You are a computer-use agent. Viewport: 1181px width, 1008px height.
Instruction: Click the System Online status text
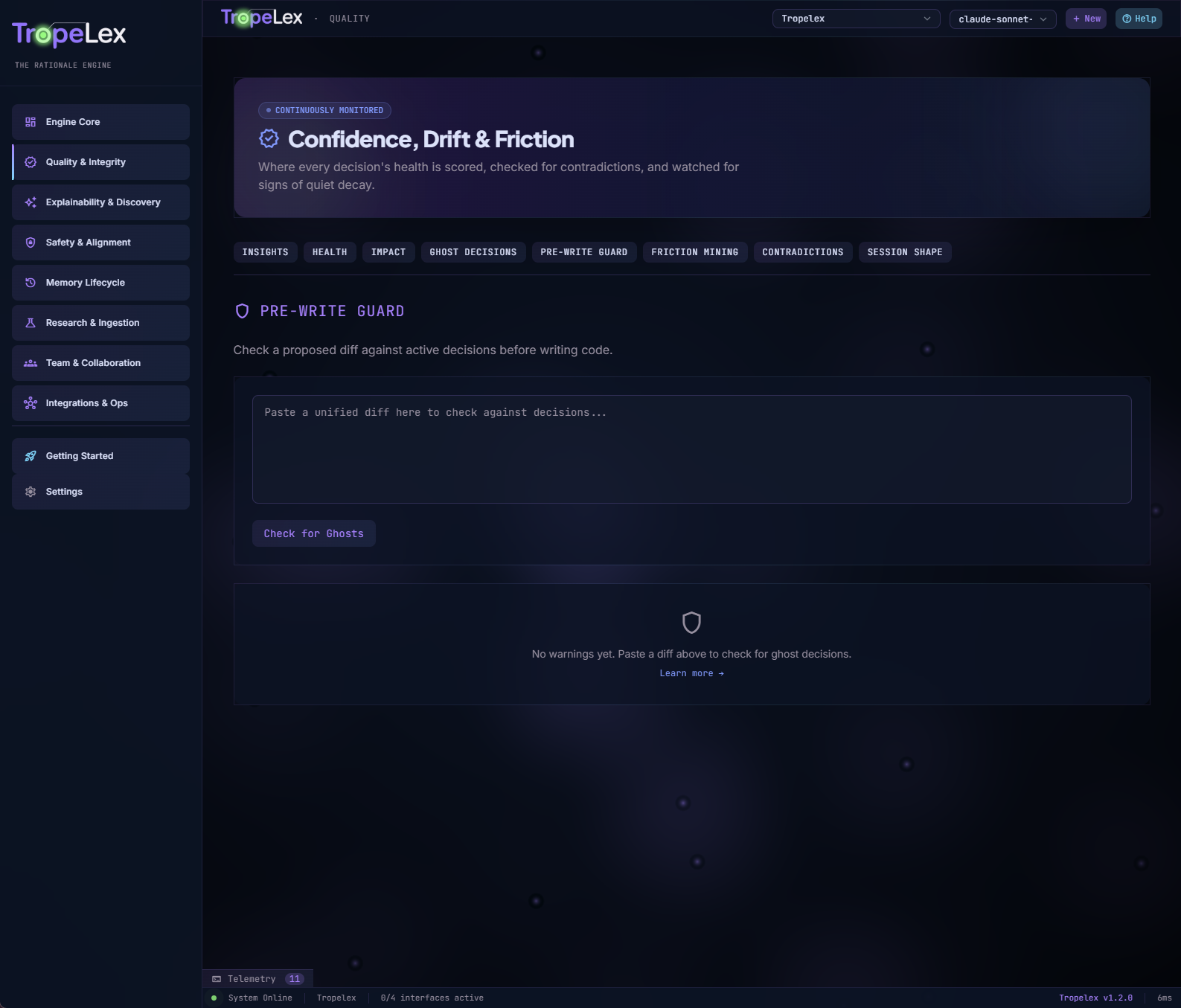coord(260,998)
